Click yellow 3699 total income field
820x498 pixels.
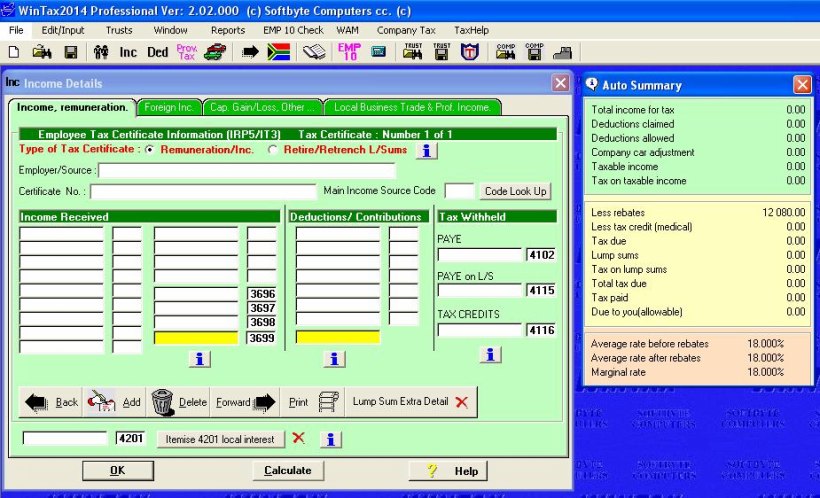tap(196, 338)
